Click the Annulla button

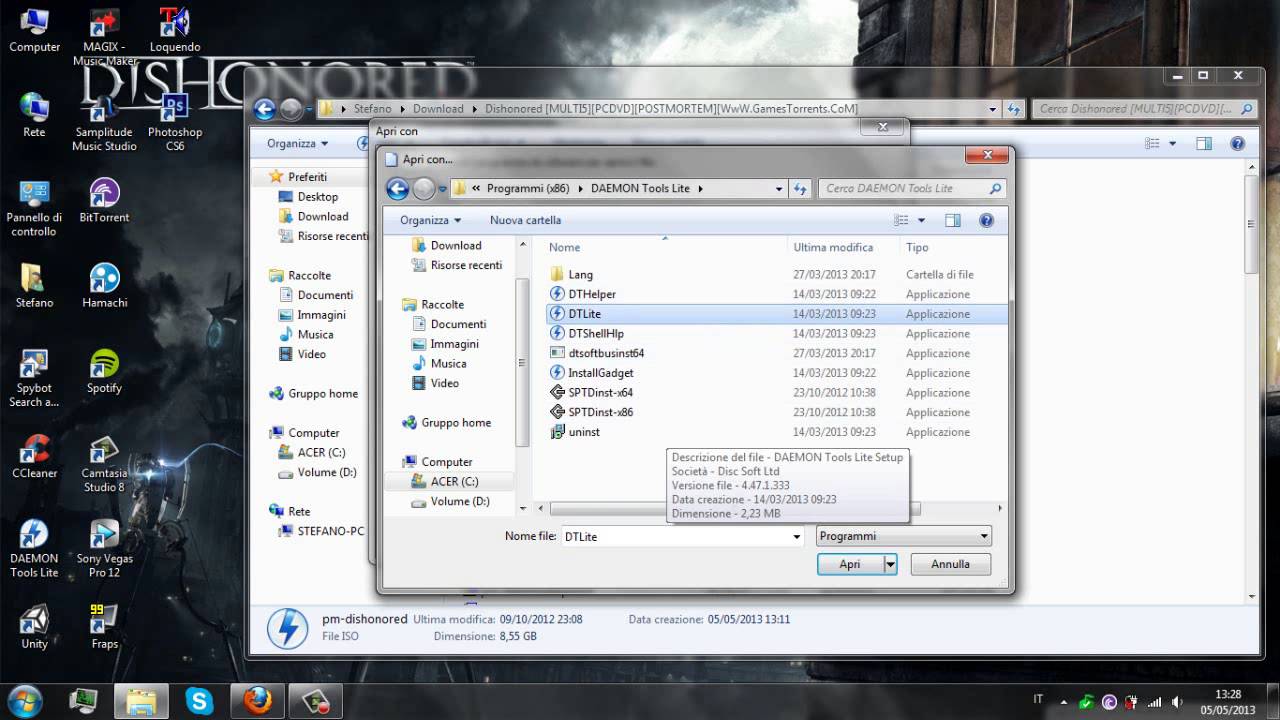(950, 564)
